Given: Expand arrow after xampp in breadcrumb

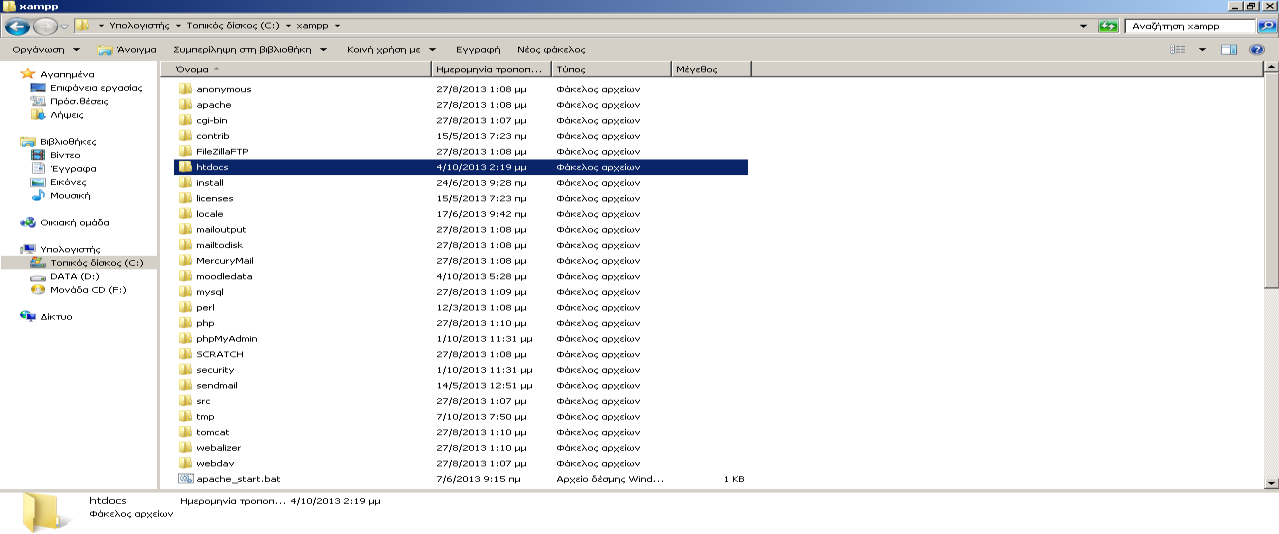Looking at the screenshot, I should [x=337, y=26].
